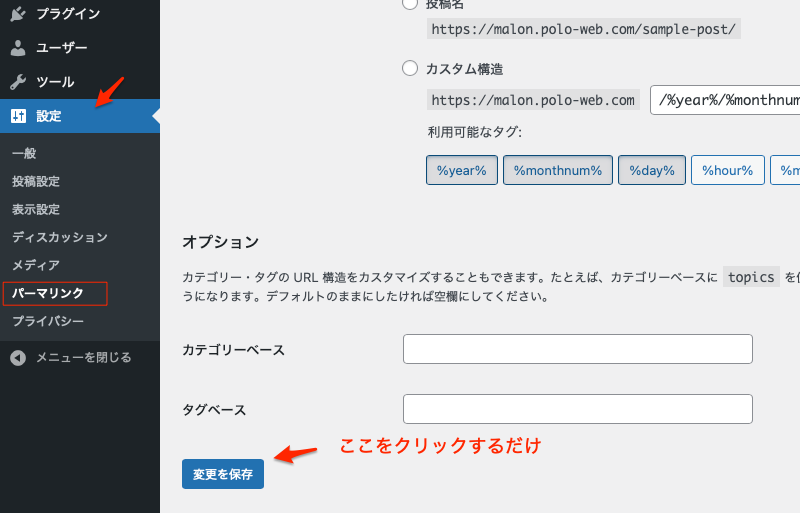Click the %hour% tag button

tap(727, 170)
